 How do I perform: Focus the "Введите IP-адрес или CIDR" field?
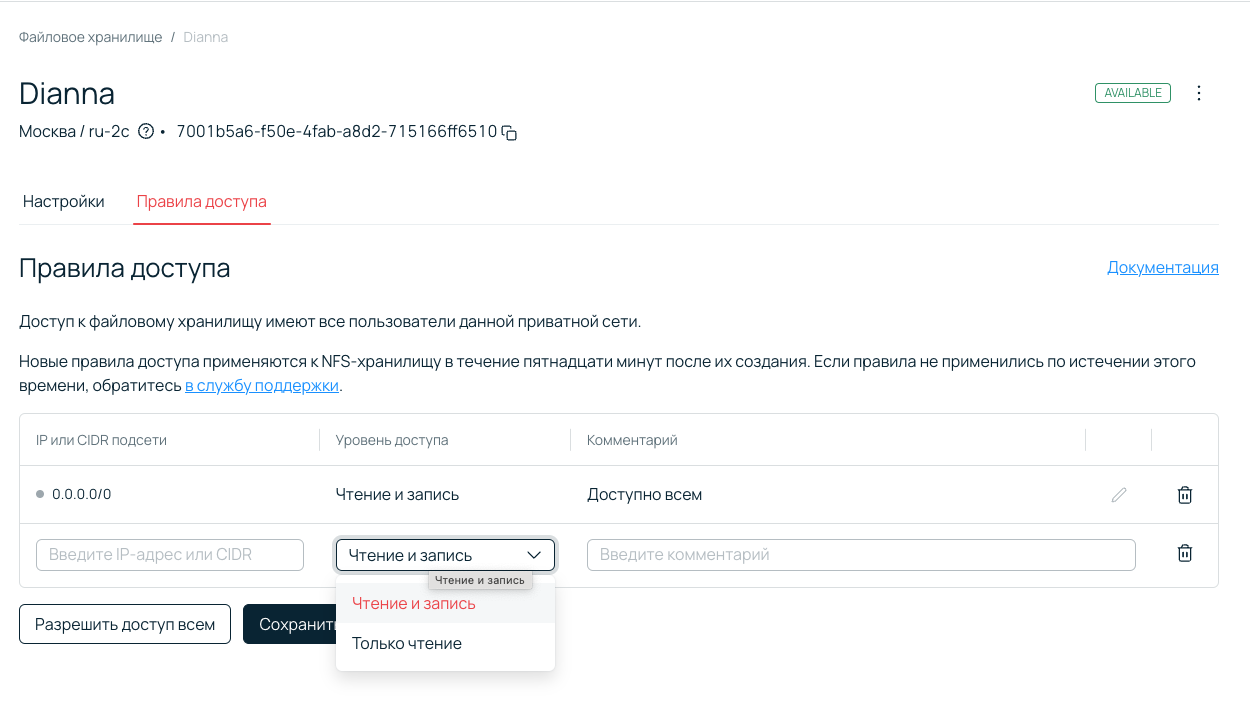pyautogui.click(x=170, y=555)
